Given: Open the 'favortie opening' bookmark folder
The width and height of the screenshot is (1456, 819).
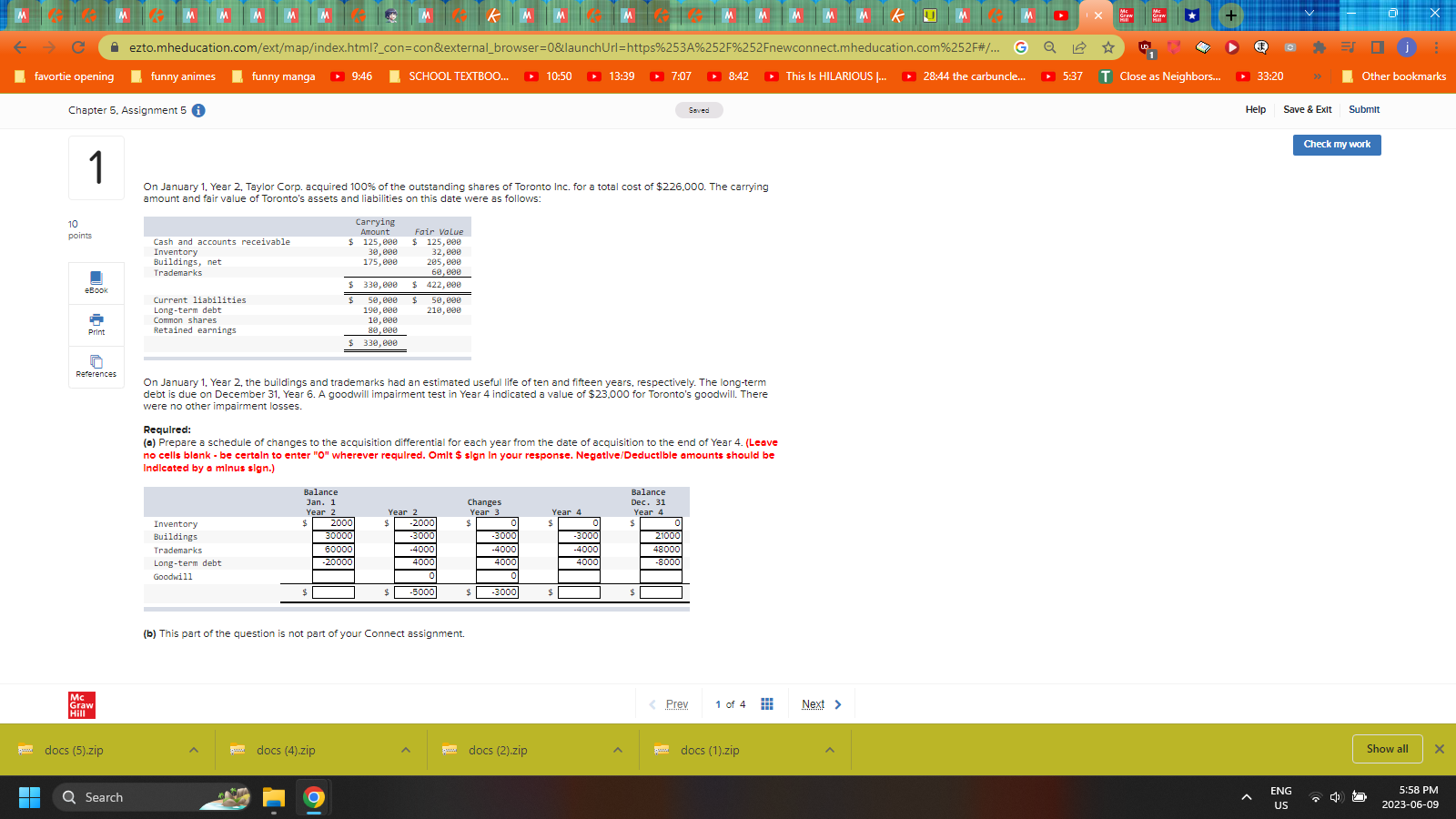Looking at the screenshot, I should click(65, 76).
